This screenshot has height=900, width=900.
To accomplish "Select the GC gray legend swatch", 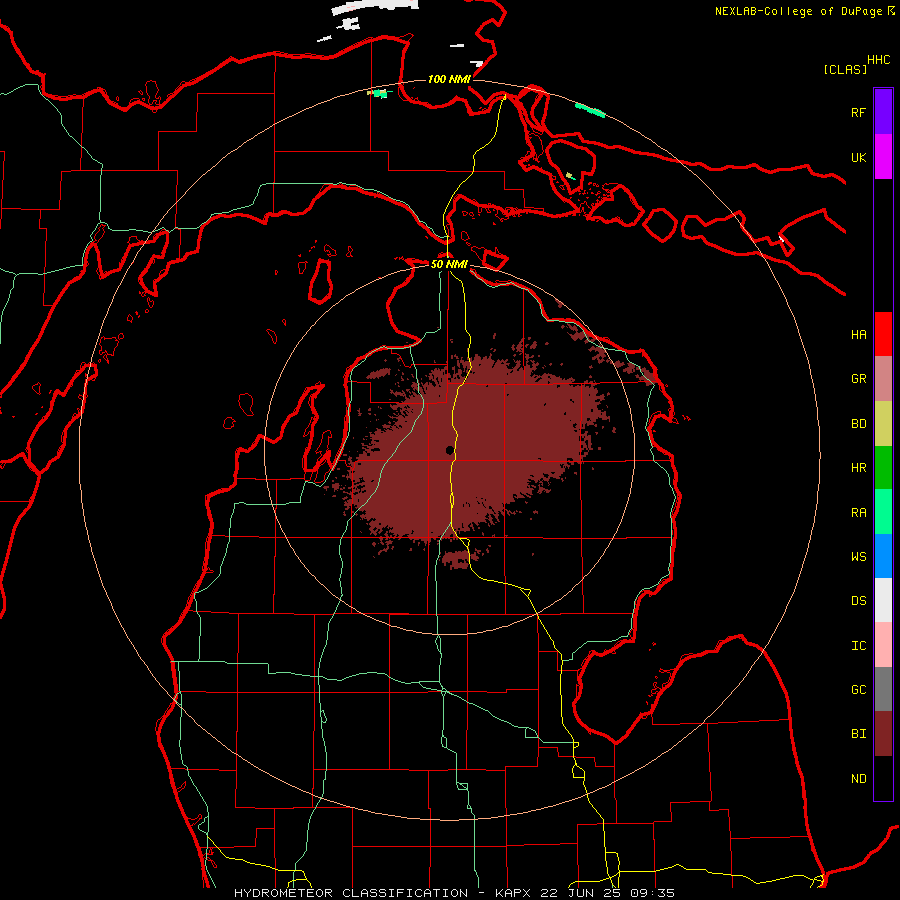I will coord(883,689).
